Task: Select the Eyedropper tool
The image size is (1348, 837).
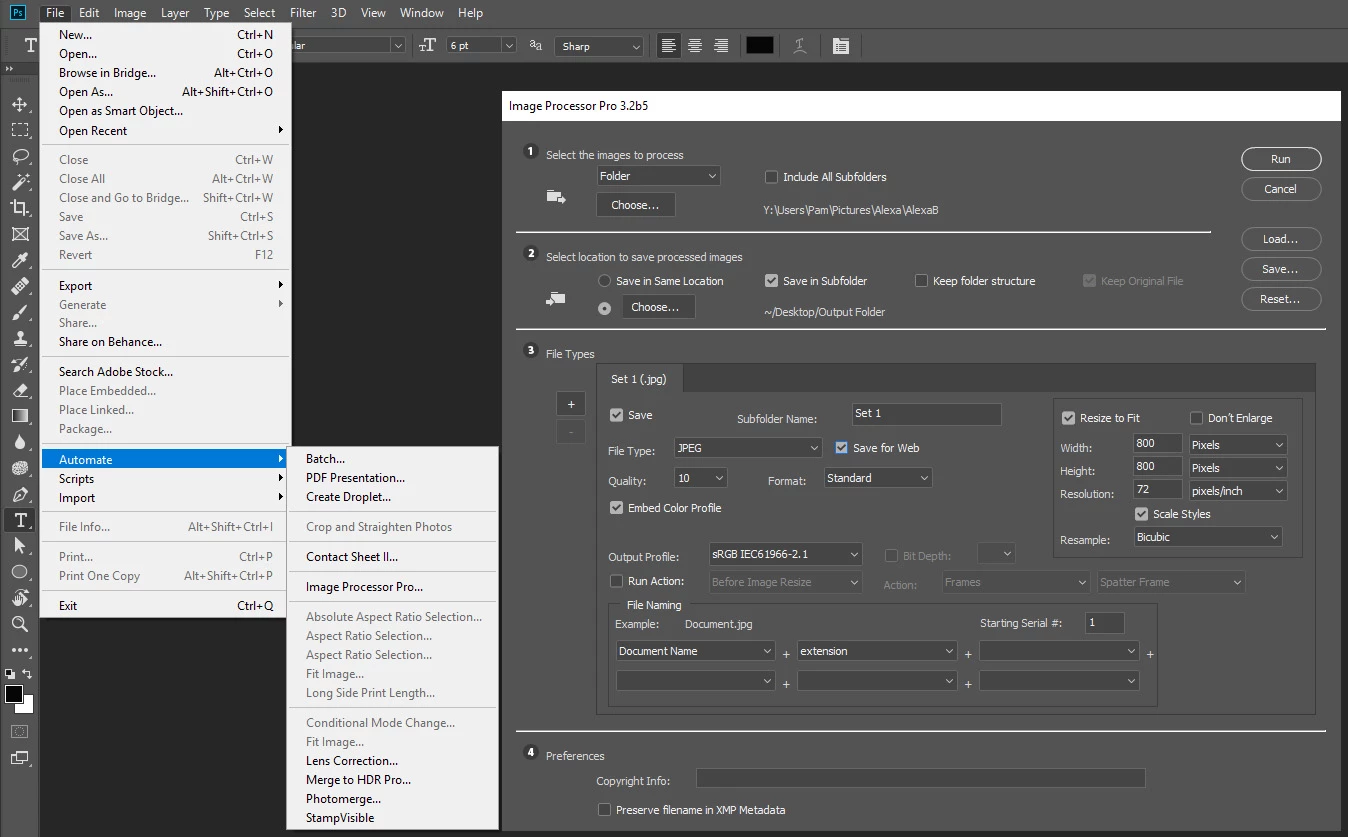Action: 19,260
